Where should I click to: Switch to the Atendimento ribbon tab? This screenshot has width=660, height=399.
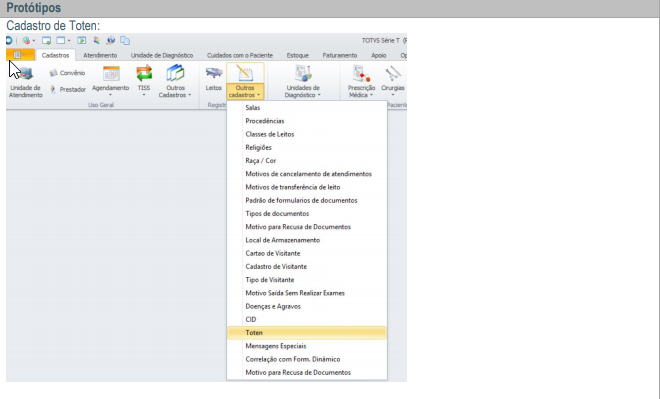100,55
